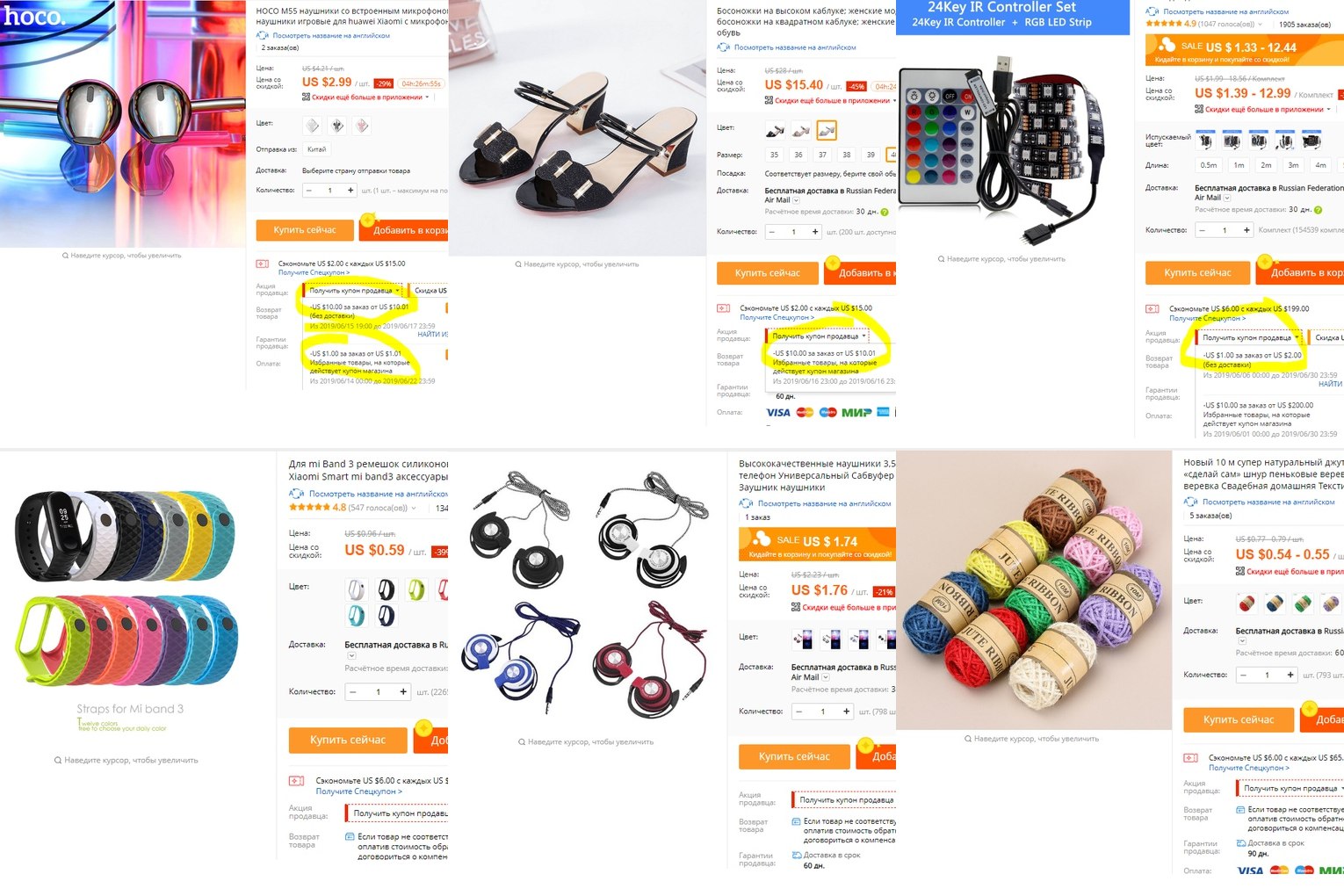
Task: Click the magnifier icon under the LED strip image
Action: coord(941,259)
